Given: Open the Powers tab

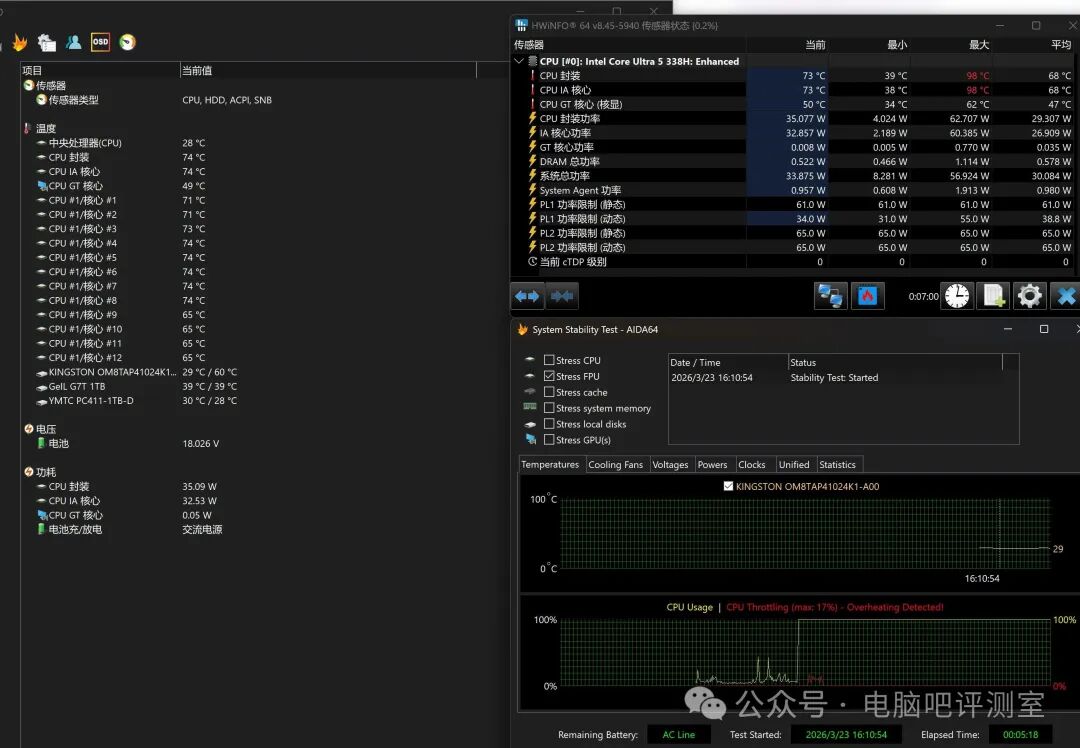Looking at the screenshot, I should point(712,465).
